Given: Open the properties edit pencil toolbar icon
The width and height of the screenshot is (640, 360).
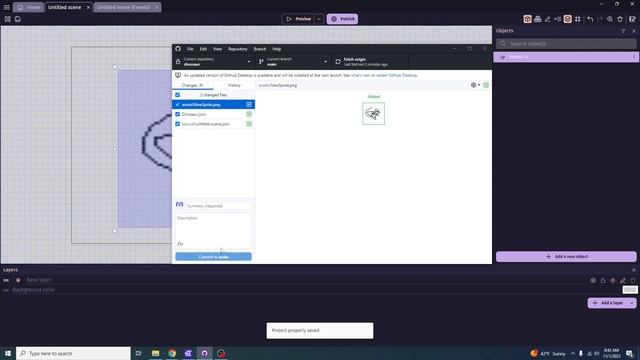Looking at the screenshot, I should [x=547, y=19].
